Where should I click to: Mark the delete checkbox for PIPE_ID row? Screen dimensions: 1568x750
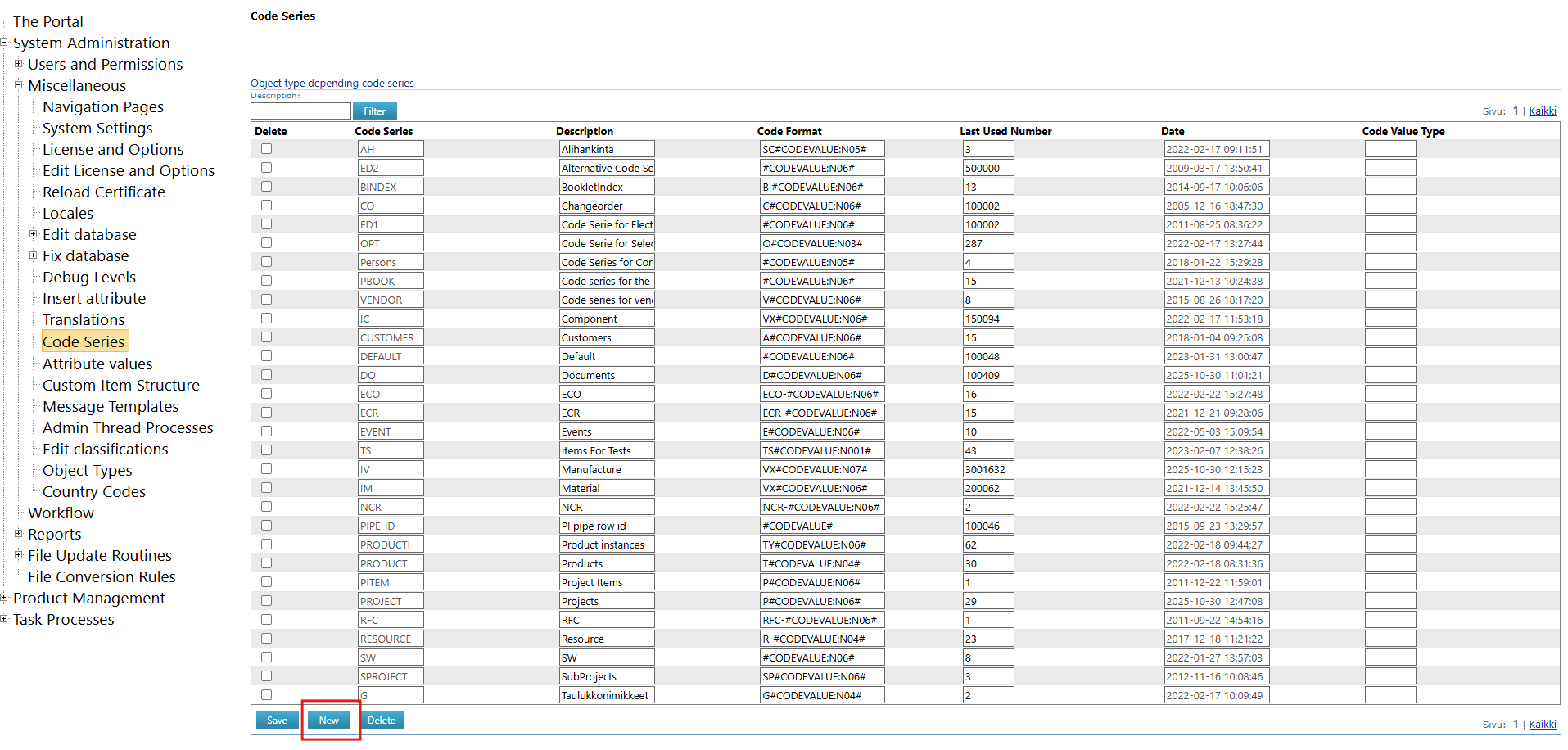[x=266, y=526]
